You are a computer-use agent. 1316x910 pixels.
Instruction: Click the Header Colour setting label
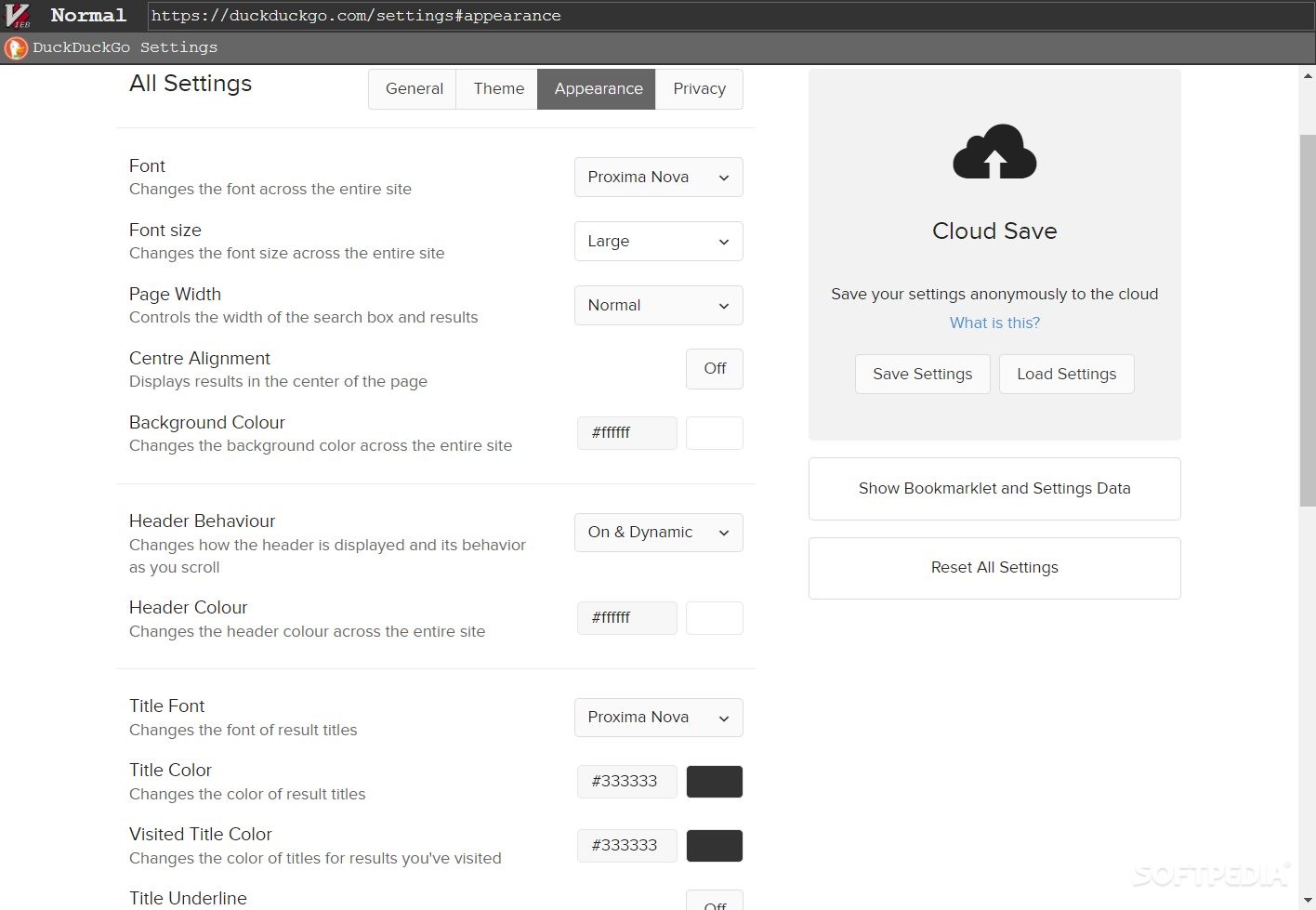click(x=189, y=608)
